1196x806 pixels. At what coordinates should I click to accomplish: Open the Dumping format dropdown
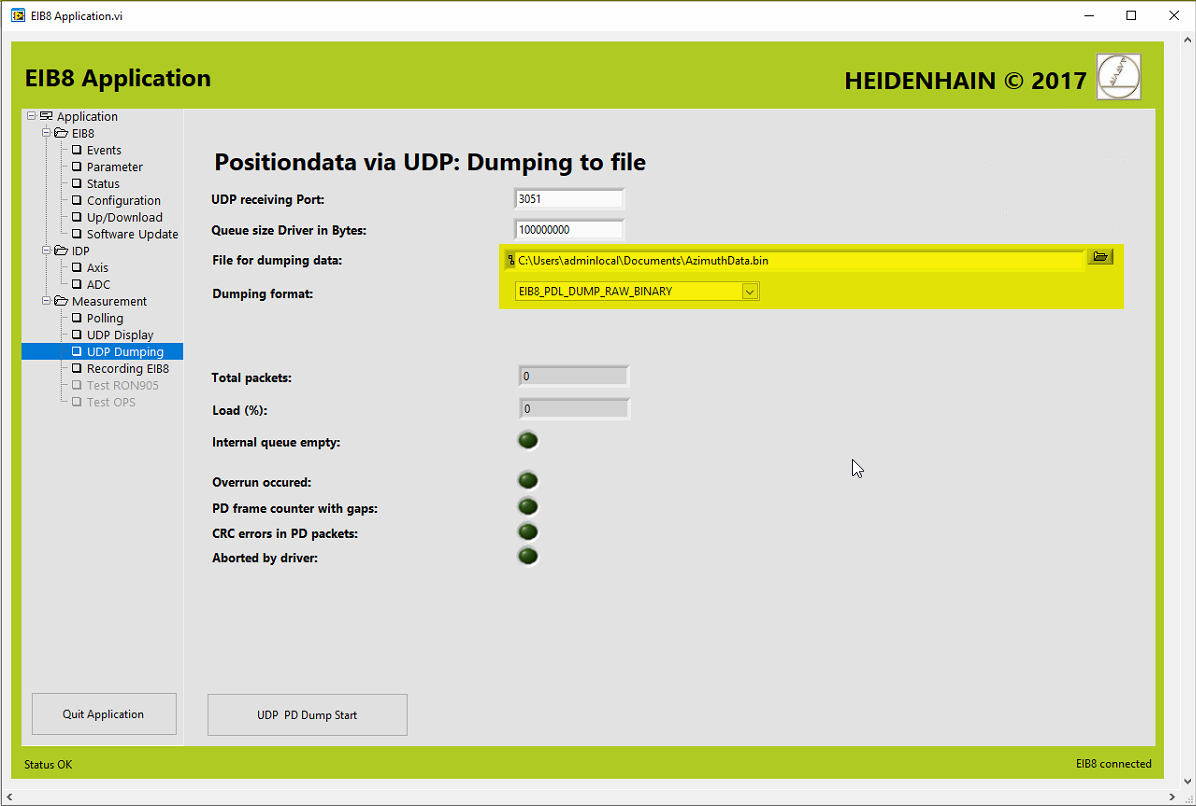(x=750, y=291)
